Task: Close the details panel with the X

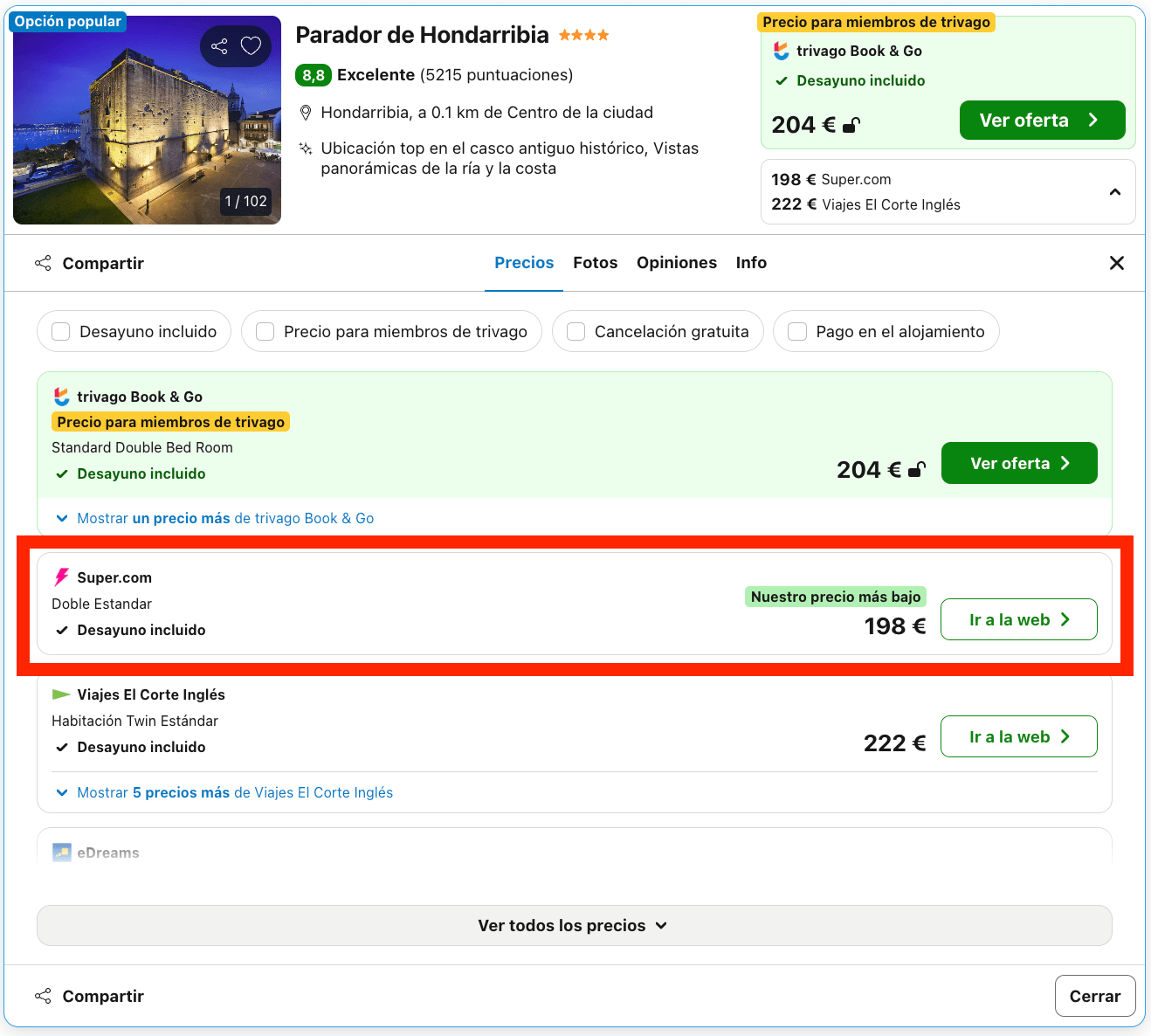Action: (1116, 263)
